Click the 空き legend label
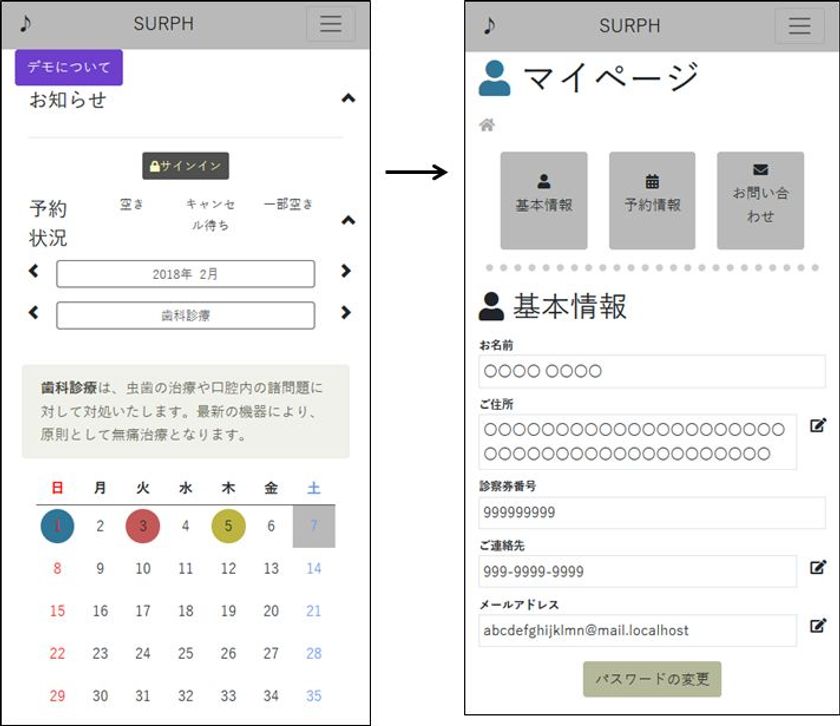Image resolution: width=840 pixels, height=726 pixels. pyautogui.click(x=131, y=204)
